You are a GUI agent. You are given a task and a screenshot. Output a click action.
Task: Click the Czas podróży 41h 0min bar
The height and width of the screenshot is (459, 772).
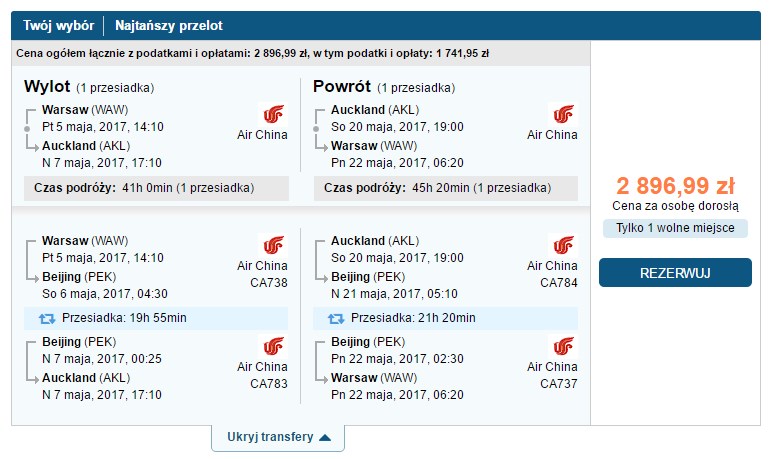(x=157, y=188)
